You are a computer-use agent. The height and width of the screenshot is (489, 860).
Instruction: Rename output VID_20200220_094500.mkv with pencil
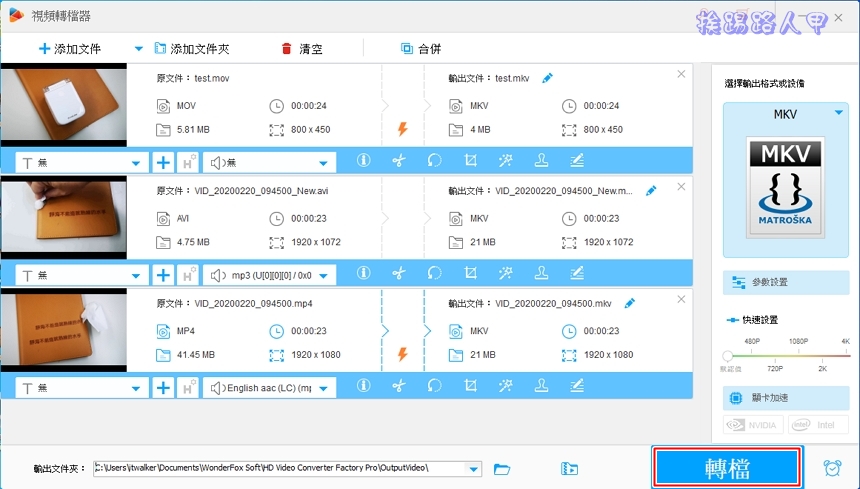pyautogui.click(x=630, y=303)
